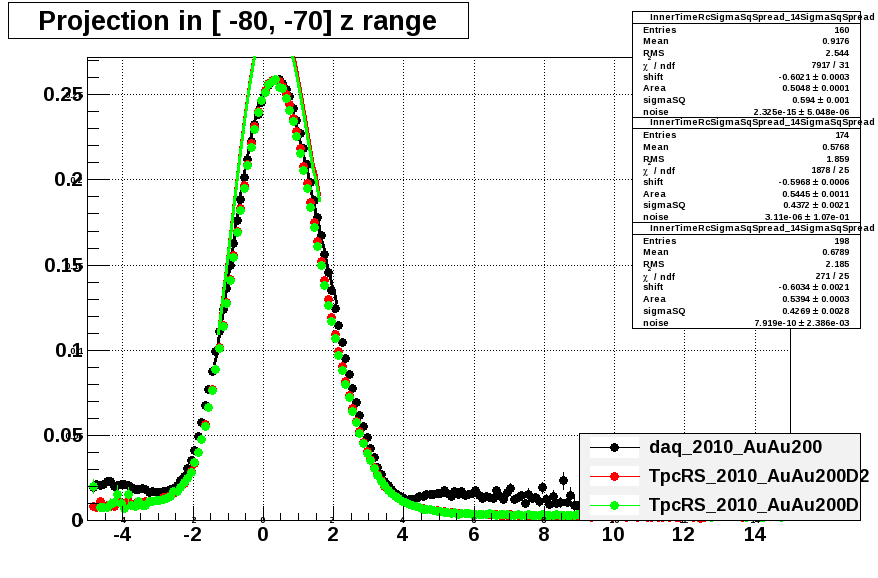Click the shift value -0.6021 ± 0.0003
This screenshot has width=878, height=578.
point(814,77)
